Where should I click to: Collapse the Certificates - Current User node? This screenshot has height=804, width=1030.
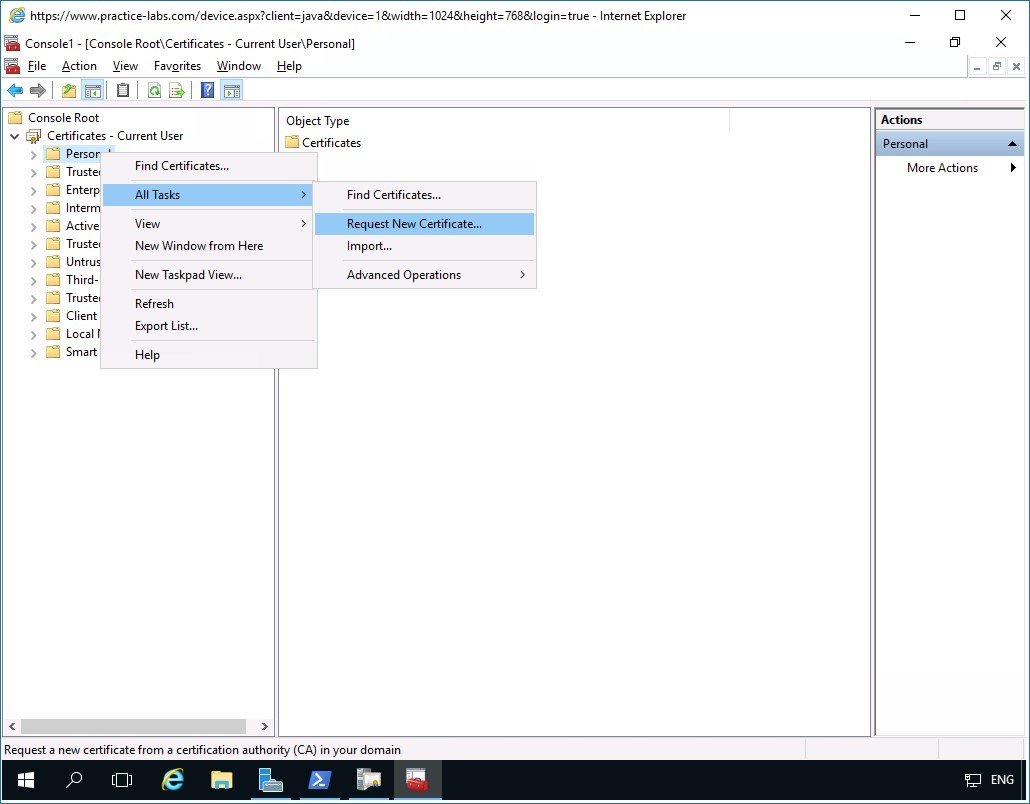[x=14, y=137]
